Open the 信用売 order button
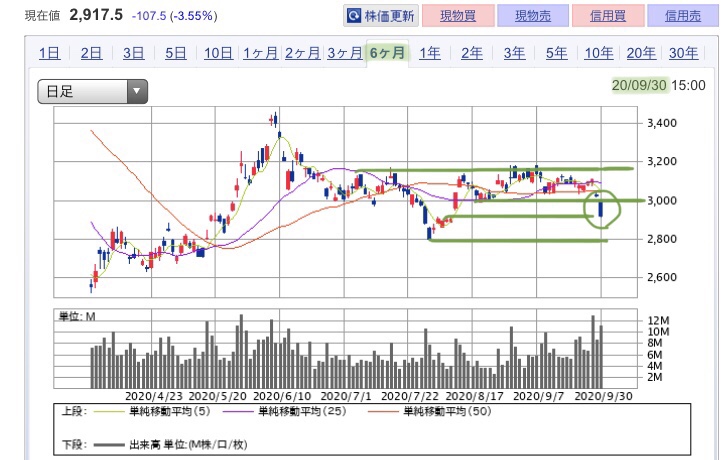The width and height of the screenshot is (726, 460). point(683,16)
